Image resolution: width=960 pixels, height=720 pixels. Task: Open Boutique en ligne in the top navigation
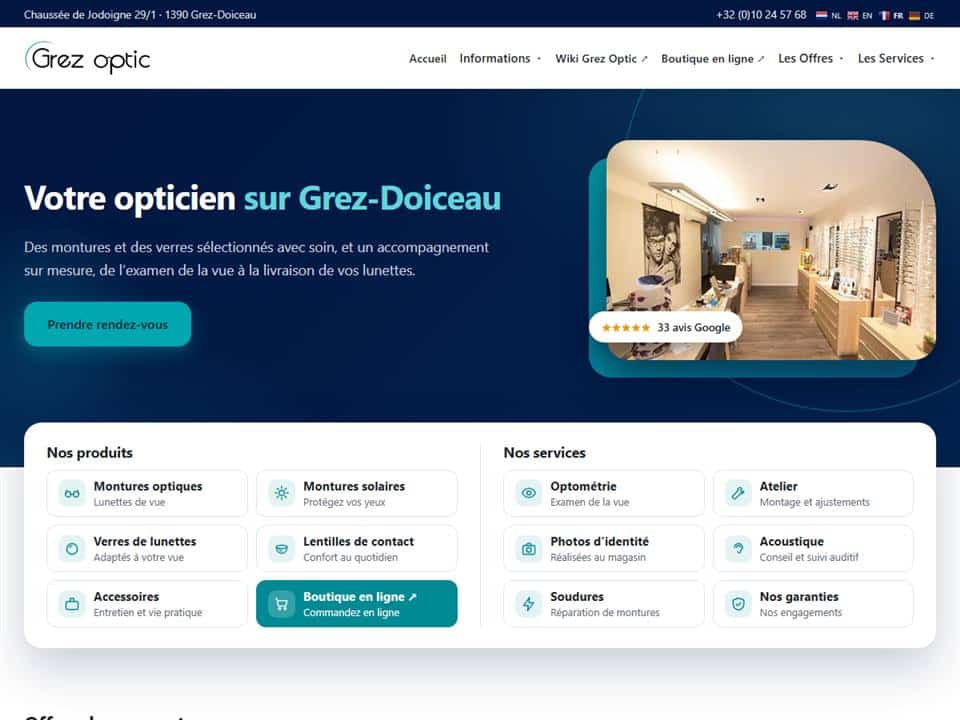pos(713,59)
